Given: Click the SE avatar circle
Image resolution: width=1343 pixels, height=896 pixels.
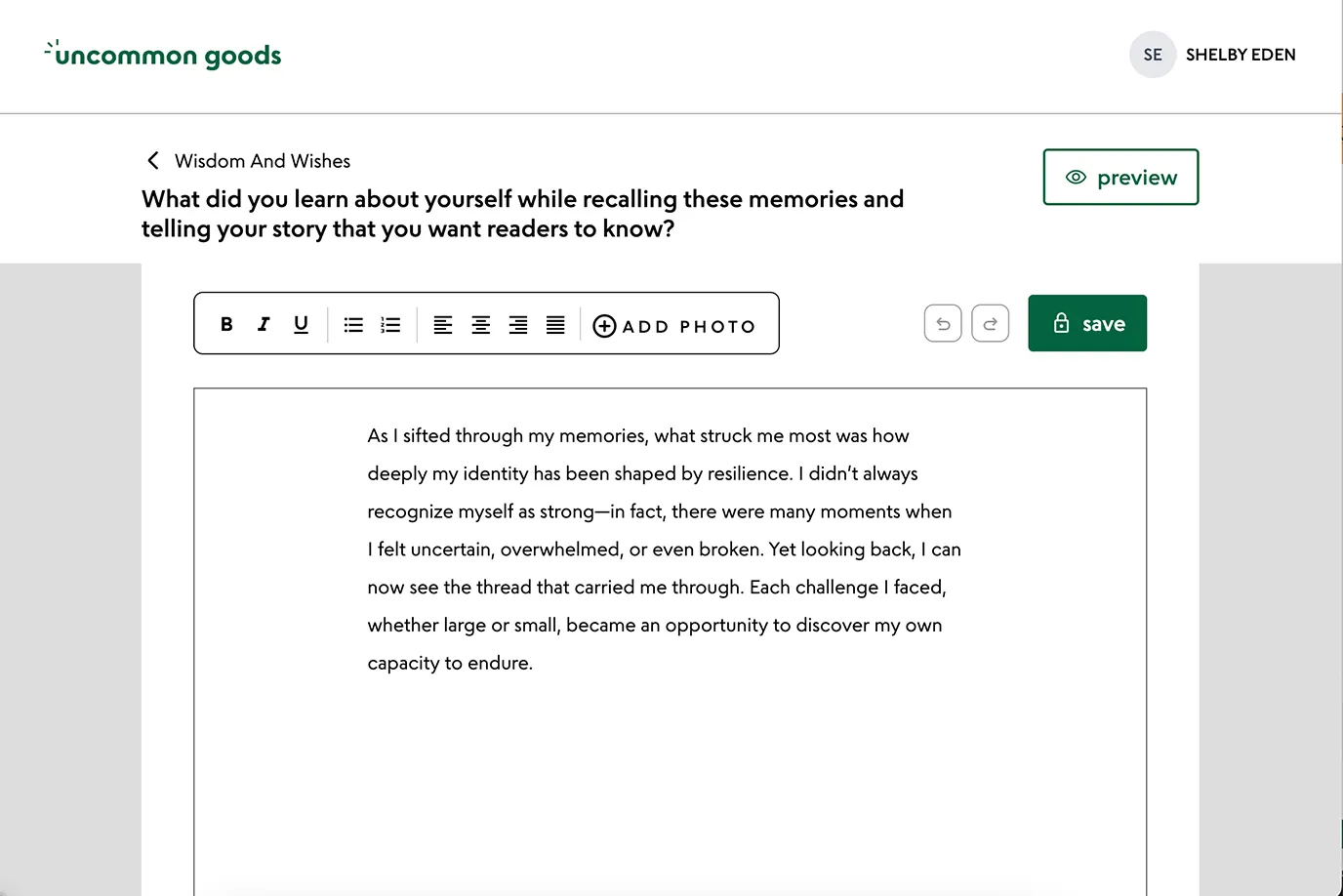Looking at the screenshot, I should tap(1153, 55).
